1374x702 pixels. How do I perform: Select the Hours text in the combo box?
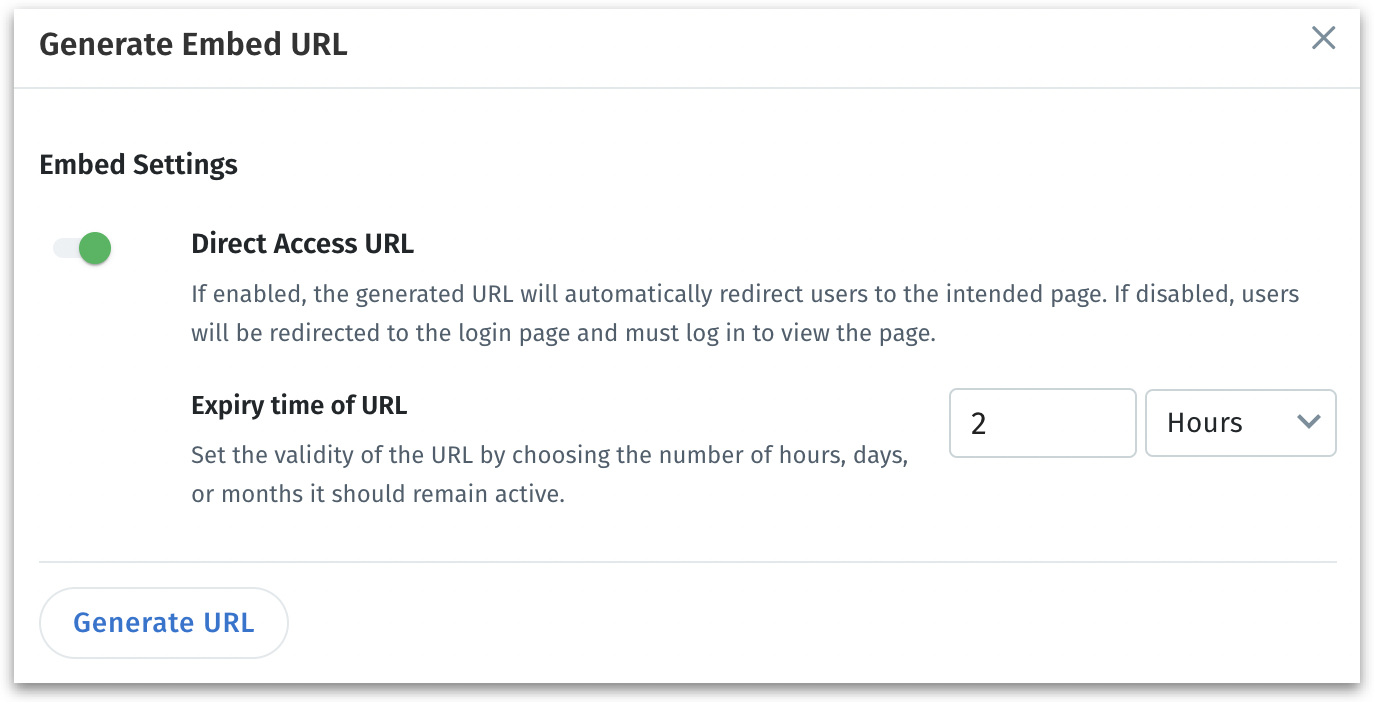[x=1205, y=423]
